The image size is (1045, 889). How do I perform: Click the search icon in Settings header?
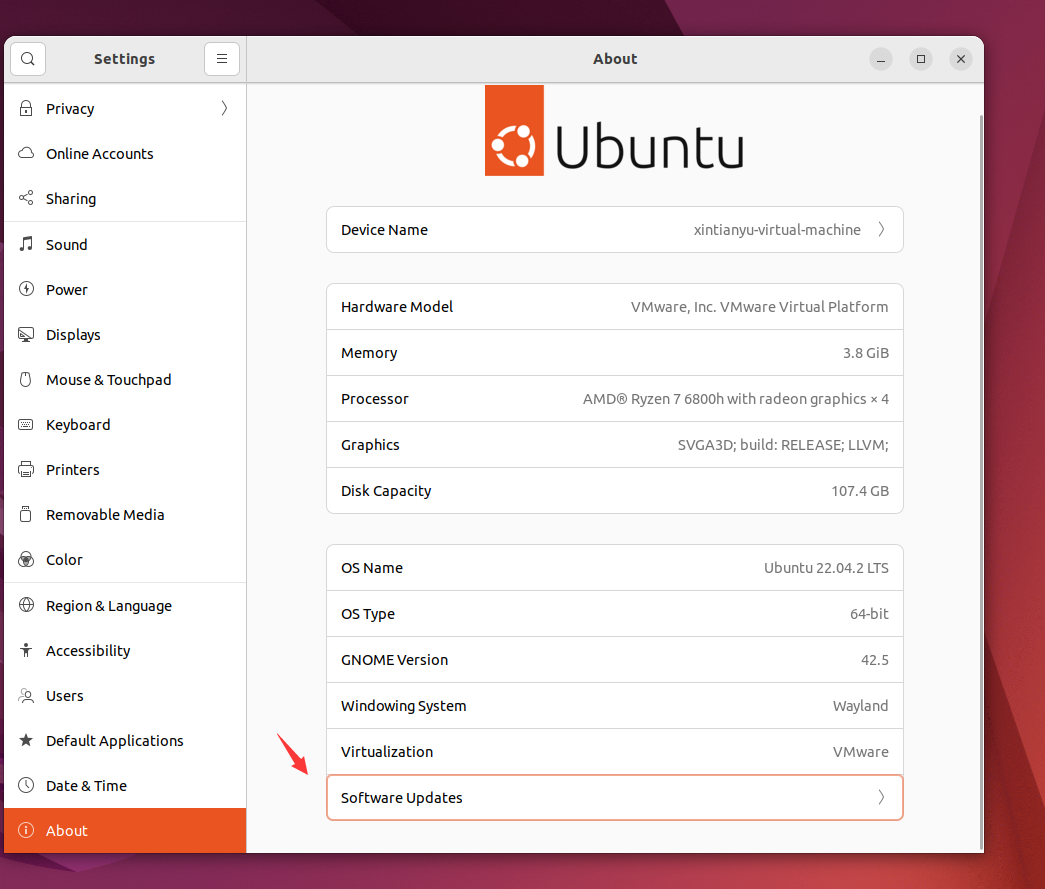28,59
